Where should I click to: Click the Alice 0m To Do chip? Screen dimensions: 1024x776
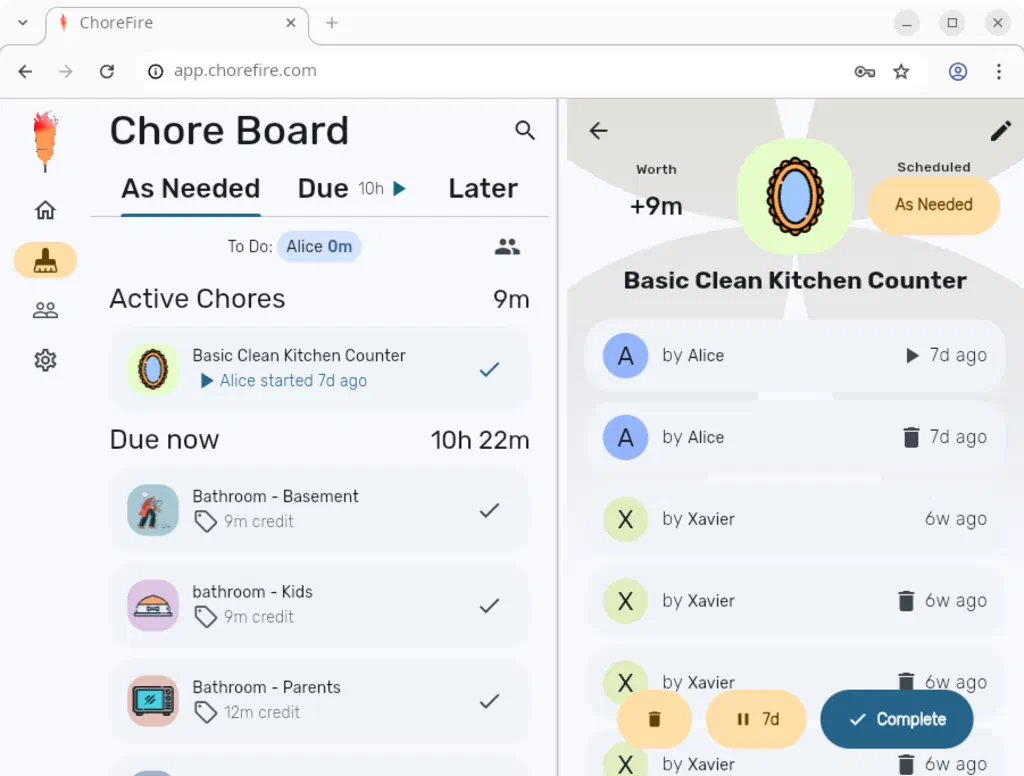point(319,246)
